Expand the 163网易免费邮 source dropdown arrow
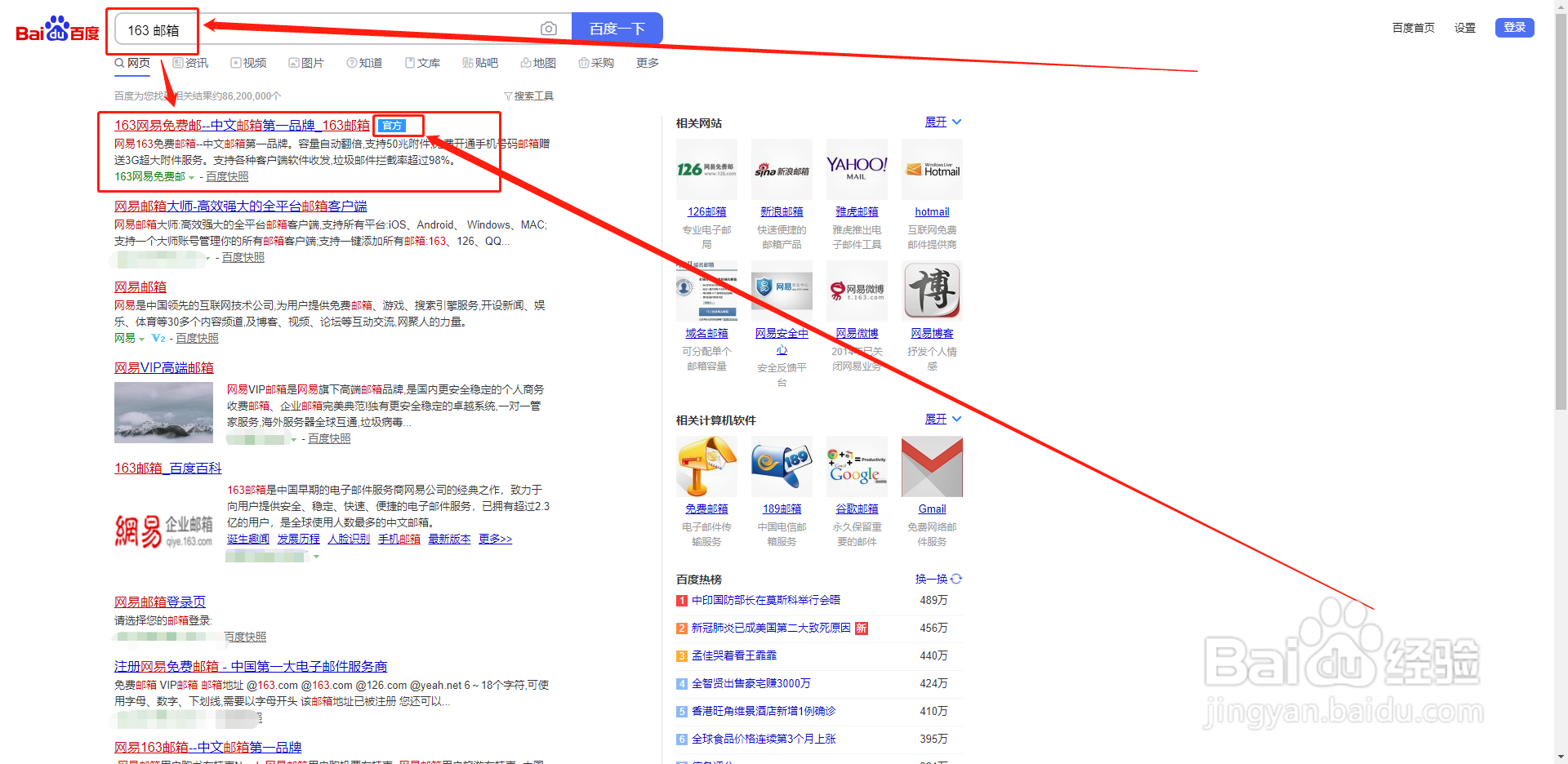1568x764 pixels. pyautogui.click(x=192, y=177)
